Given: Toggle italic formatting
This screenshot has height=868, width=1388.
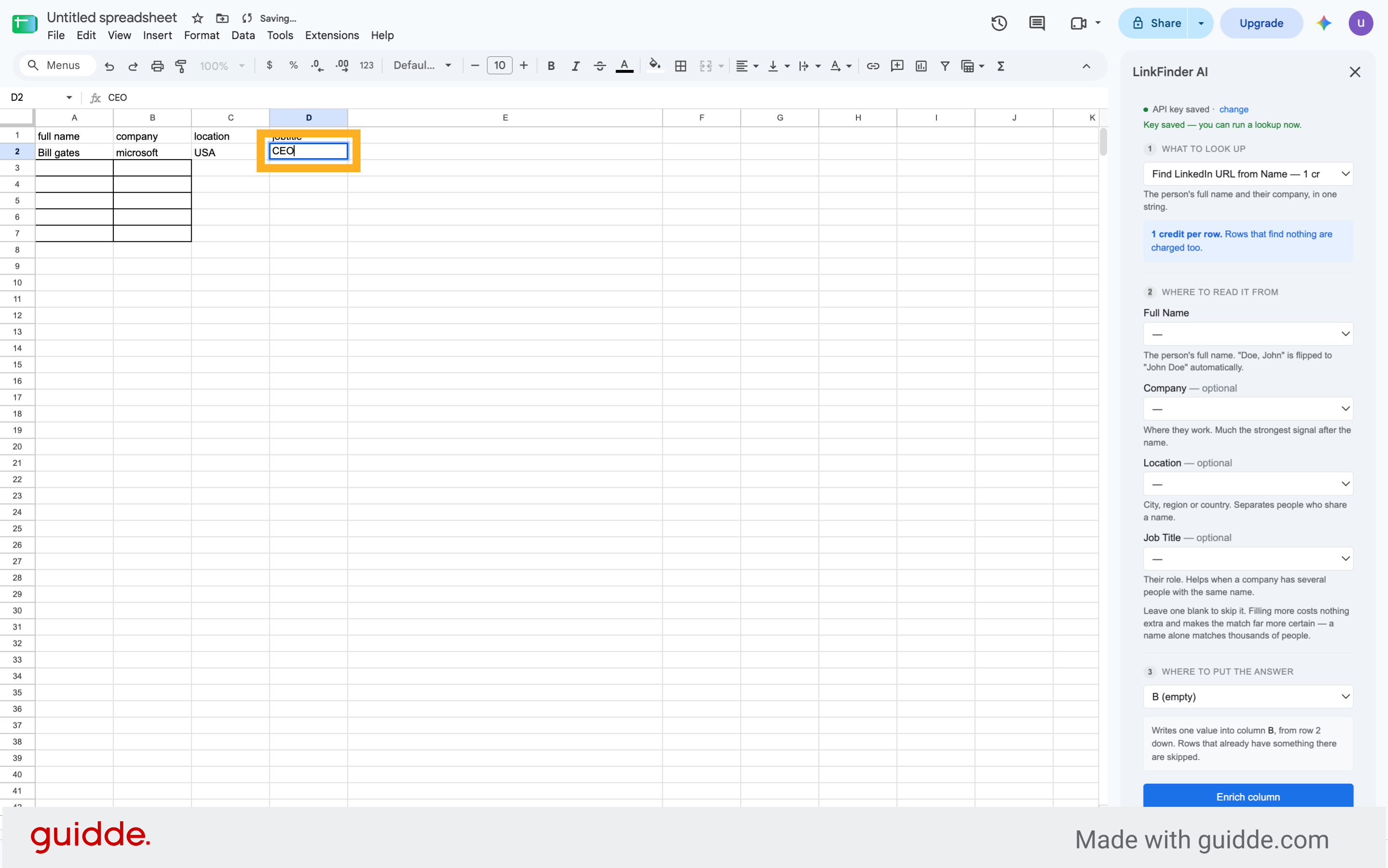Looking at the screenshot, I should [x=575, y=66].
